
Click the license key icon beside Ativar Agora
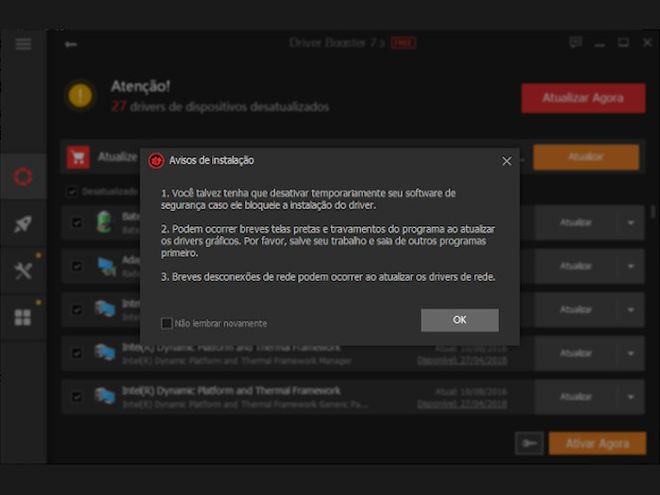click(530, 443)
